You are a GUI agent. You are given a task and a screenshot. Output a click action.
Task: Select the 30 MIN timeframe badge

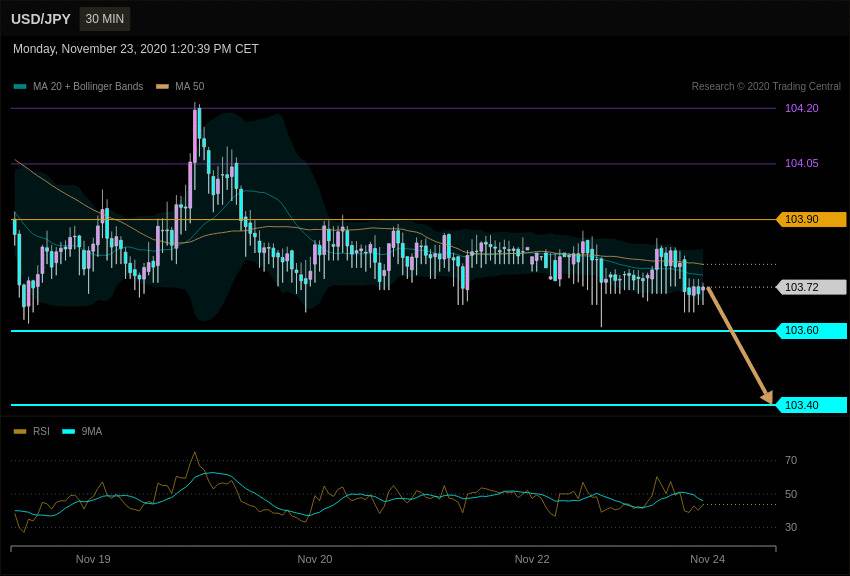tap(105, 19)
